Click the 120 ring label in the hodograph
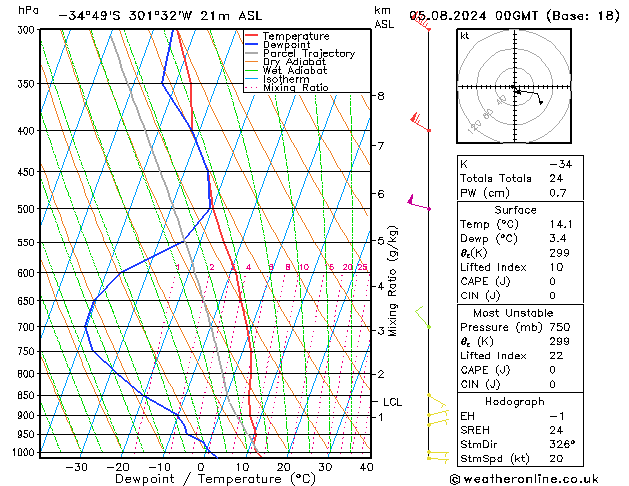Image resolution: width=629 pixels, height=486 pixels. 475,127
